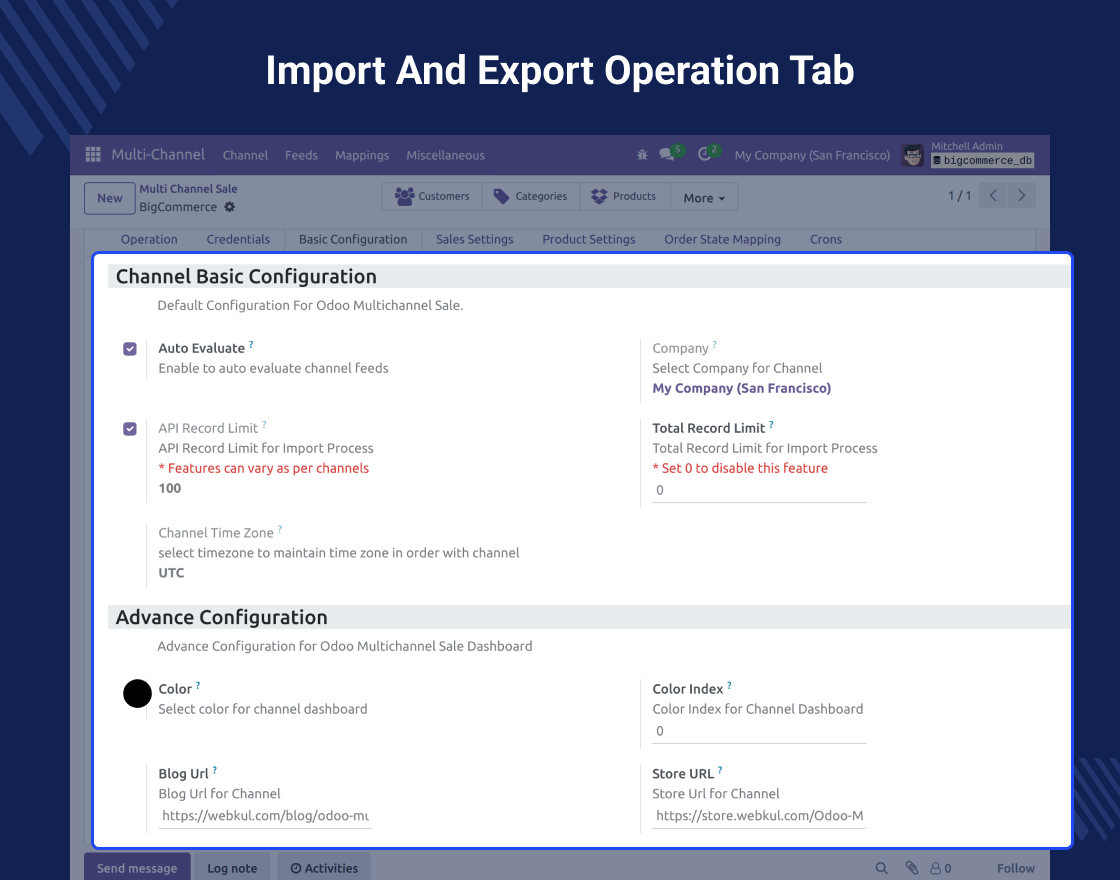Screen dimensions: 1120x880
Task: Open the Customers stat button
Action: pyautogui.click(x=432, y=196)
